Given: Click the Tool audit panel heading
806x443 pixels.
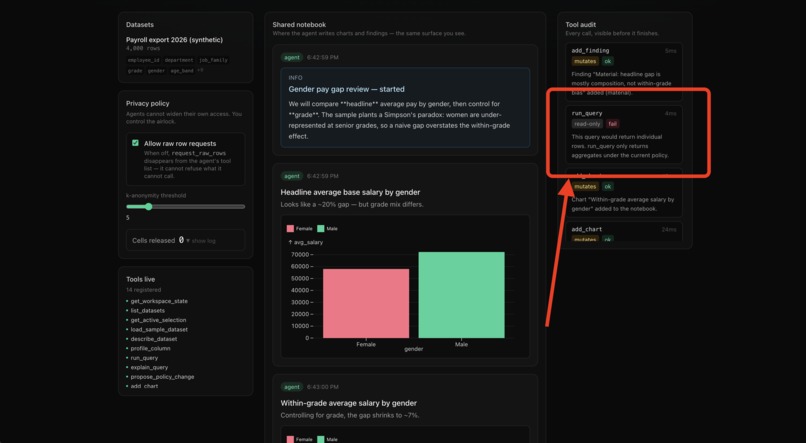Looking at the screenshot, I should (x=581, y=25).
